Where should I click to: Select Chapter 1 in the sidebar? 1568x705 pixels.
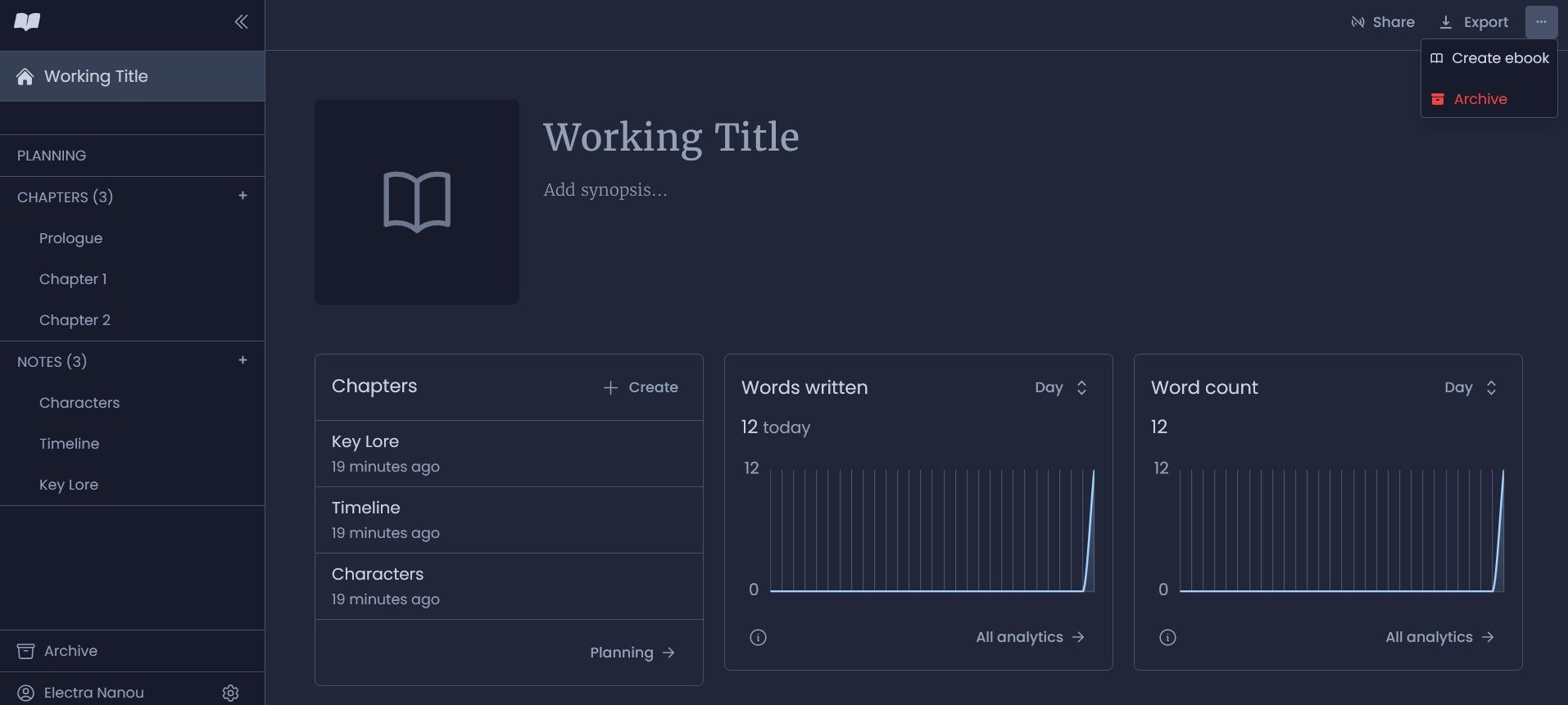pos(73,279)
